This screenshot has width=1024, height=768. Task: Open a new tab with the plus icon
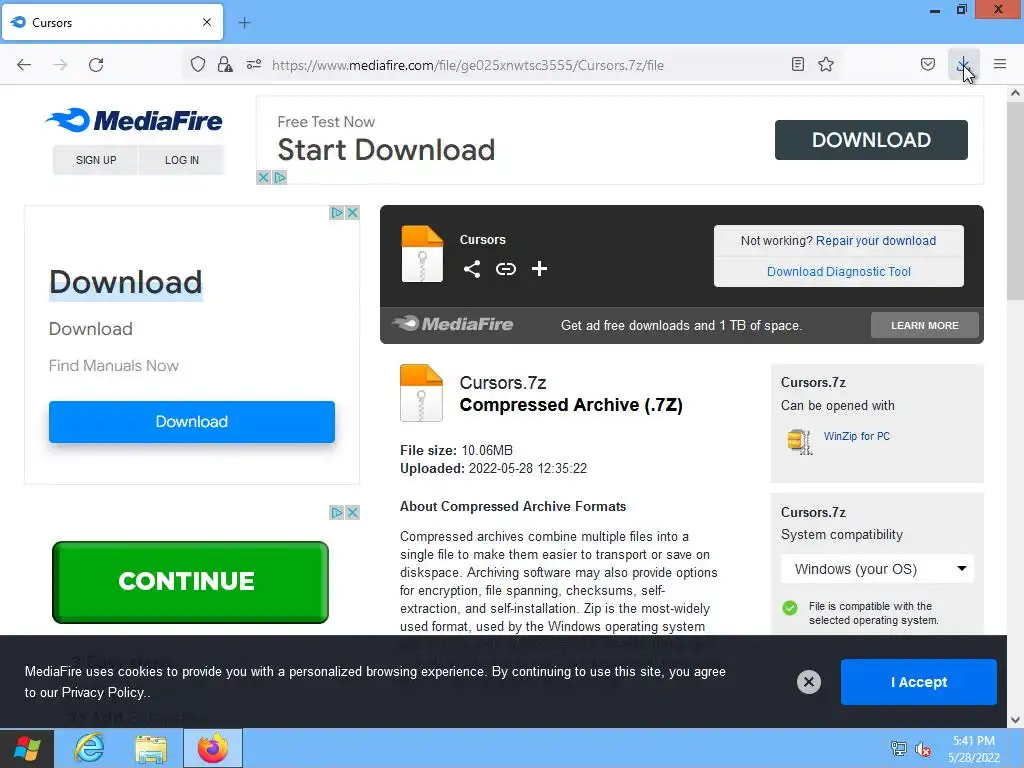point(244,23)
